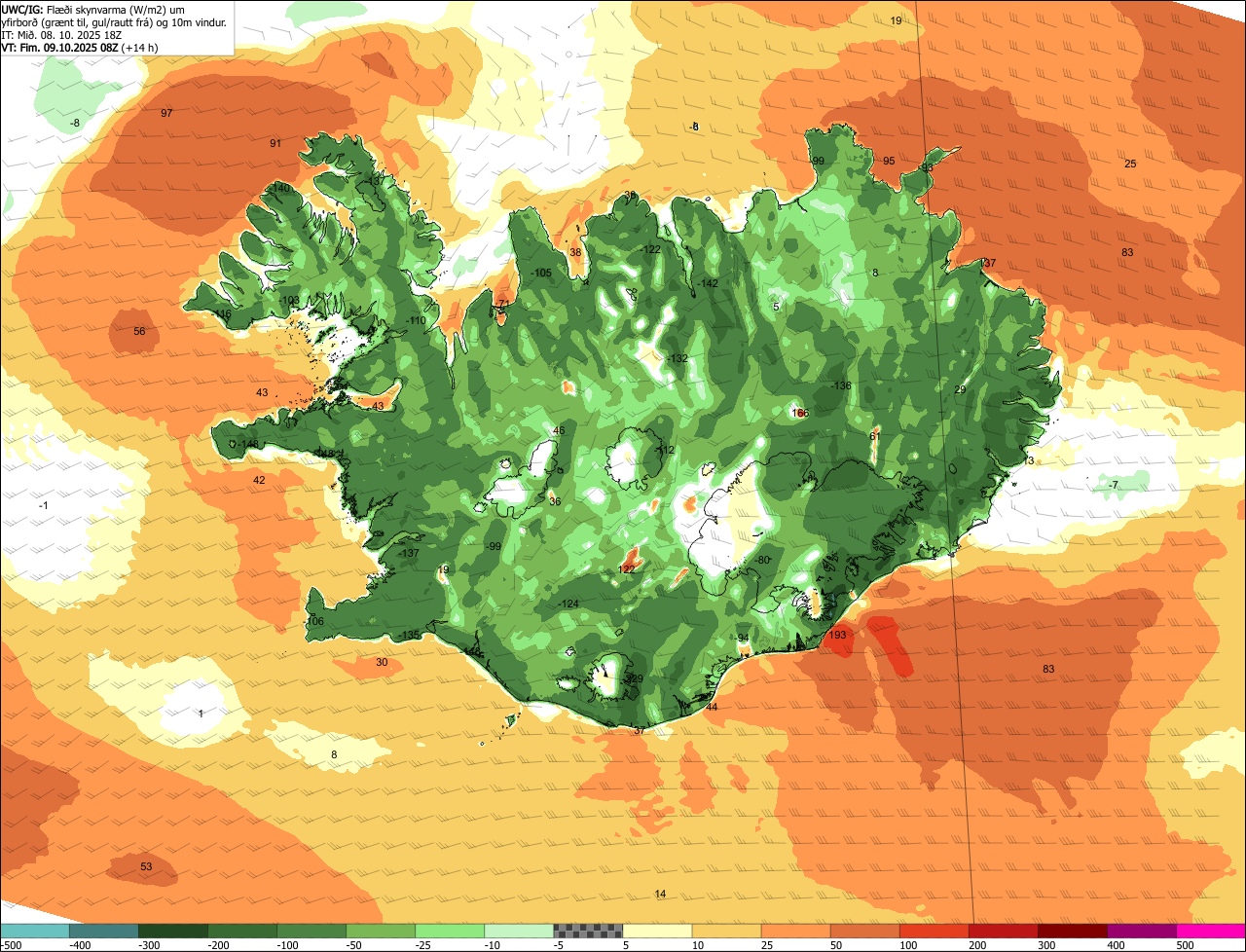
Task: Click the map value '-124'
Action: tap(568, 604)
